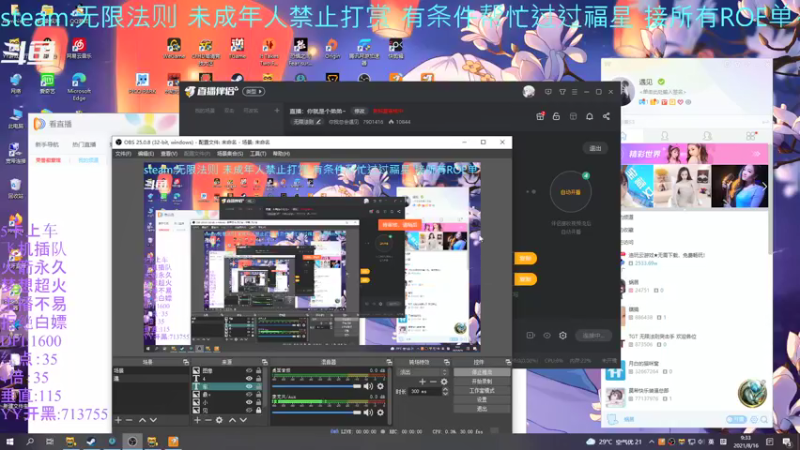Click the share icon in 直播伴侣
The image size is (800, 450).
(606, 116)
